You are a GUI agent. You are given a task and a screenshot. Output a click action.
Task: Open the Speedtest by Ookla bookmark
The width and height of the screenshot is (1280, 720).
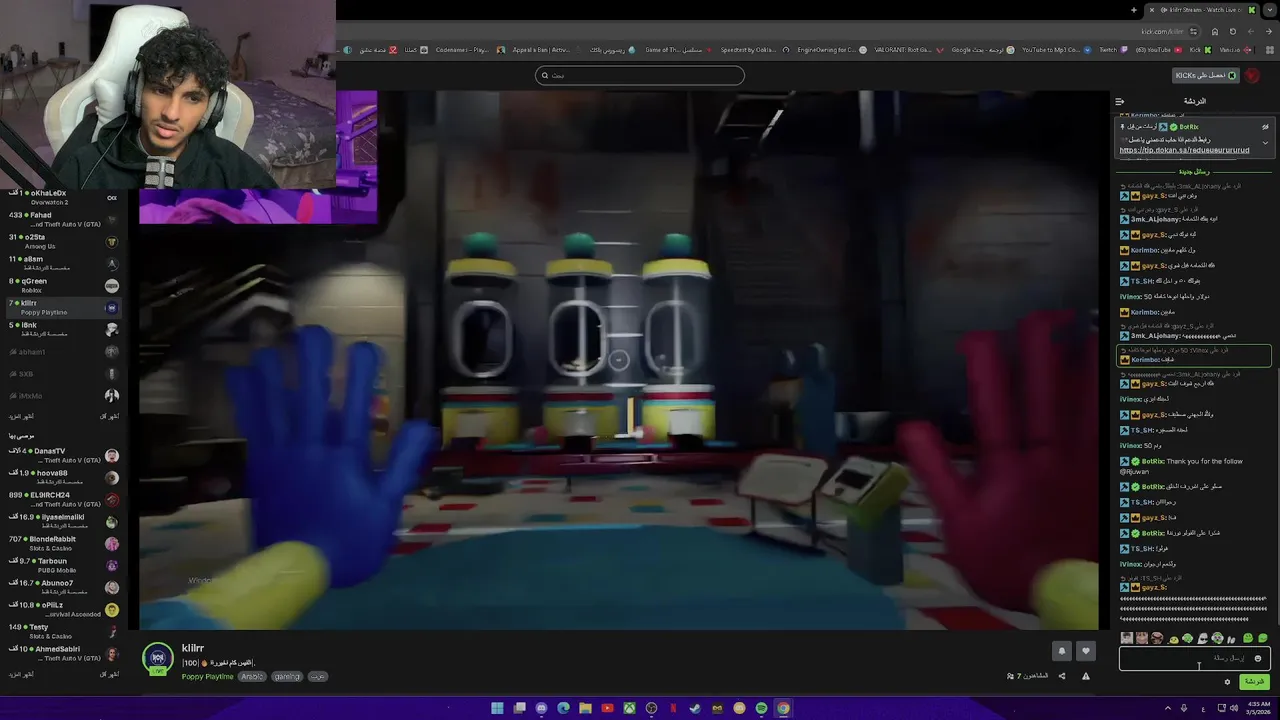(x=754, y=50)
